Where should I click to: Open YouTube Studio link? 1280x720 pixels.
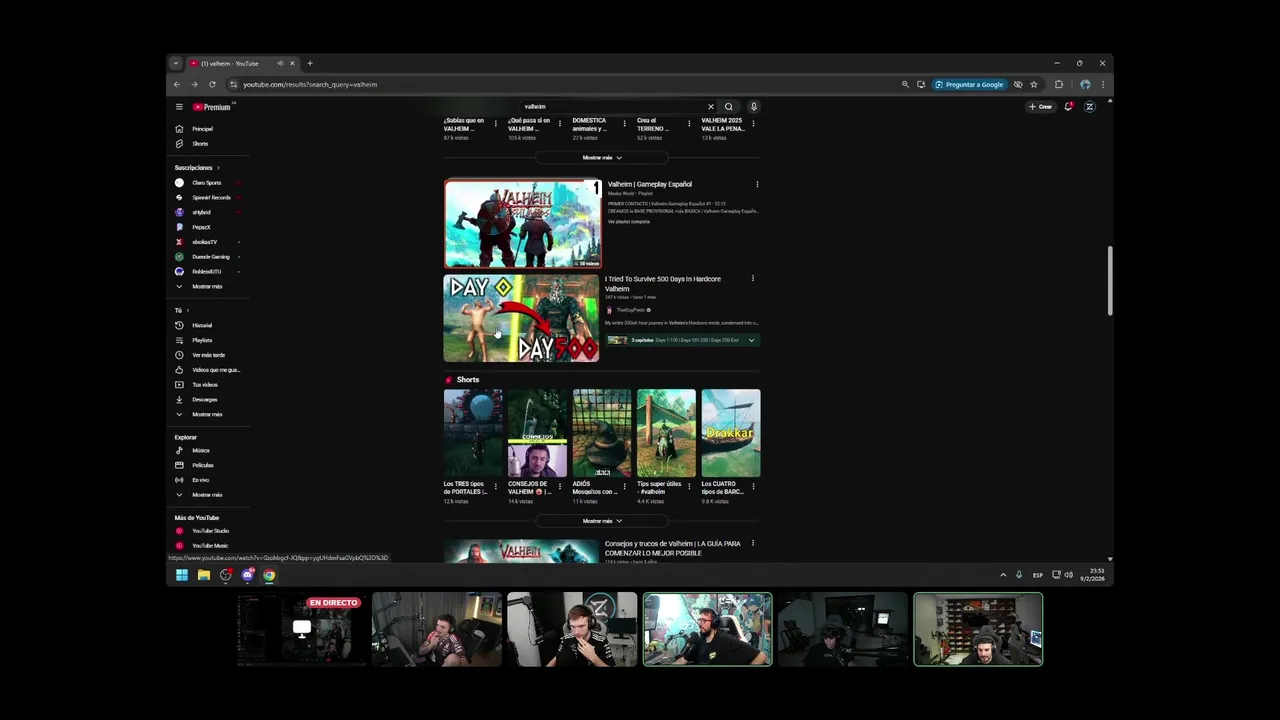click(210, 531)
